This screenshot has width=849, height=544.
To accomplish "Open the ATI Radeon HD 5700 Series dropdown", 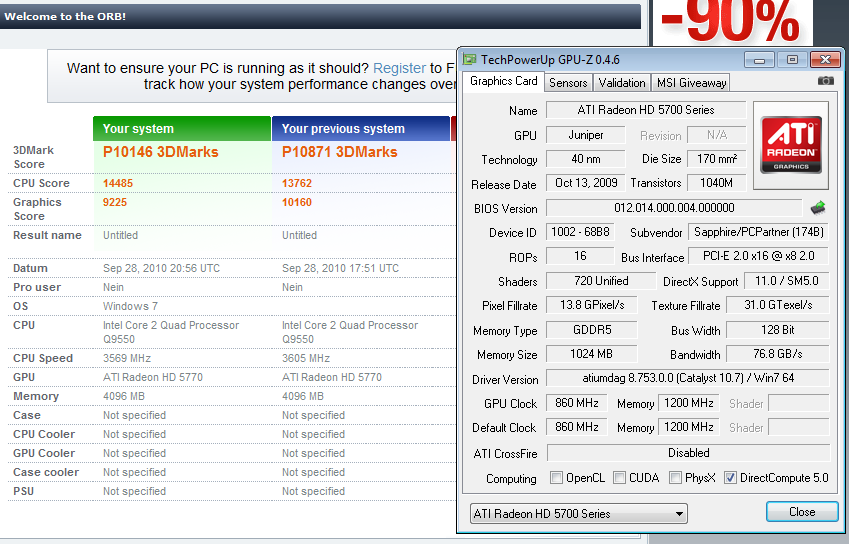I will (579, 514).
